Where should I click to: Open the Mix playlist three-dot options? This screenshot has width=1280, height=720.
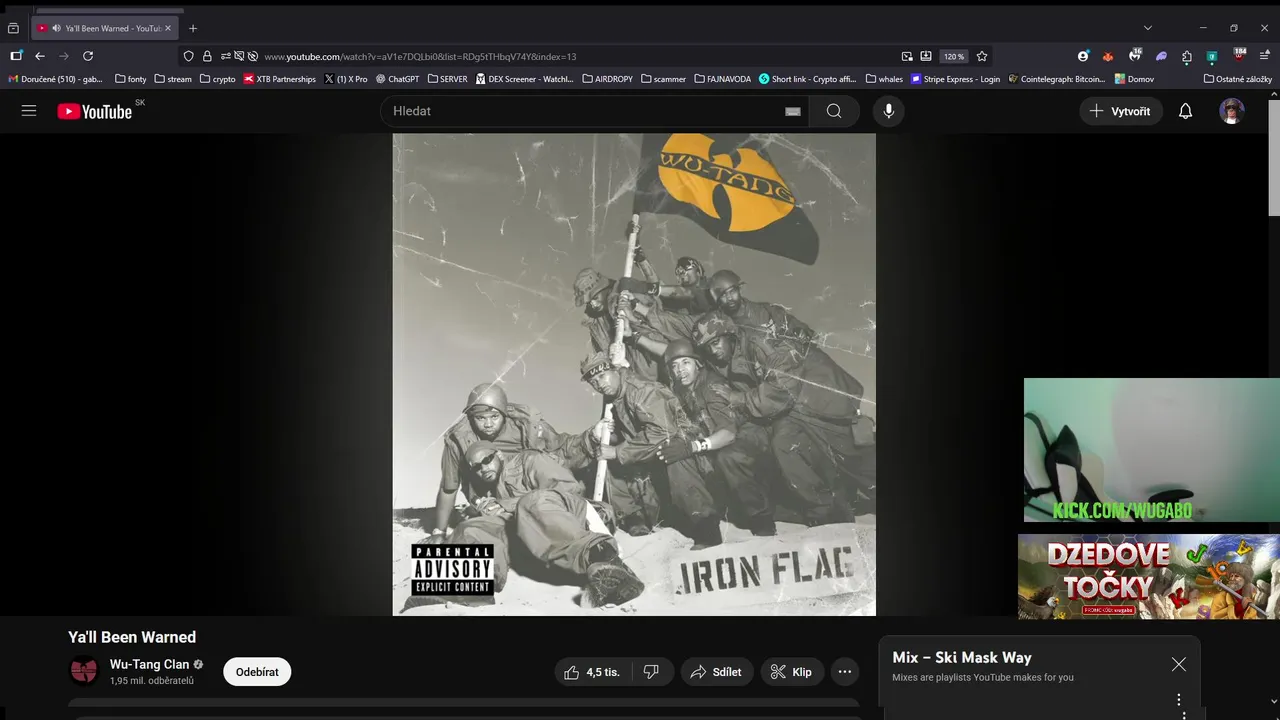tap(1179, 700)
